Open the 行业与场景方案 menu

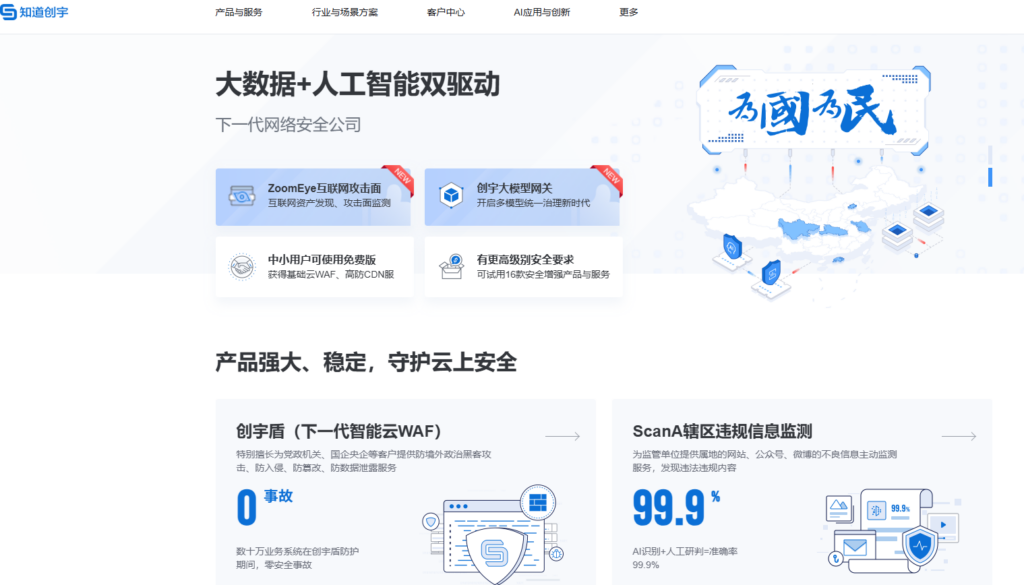344,12
